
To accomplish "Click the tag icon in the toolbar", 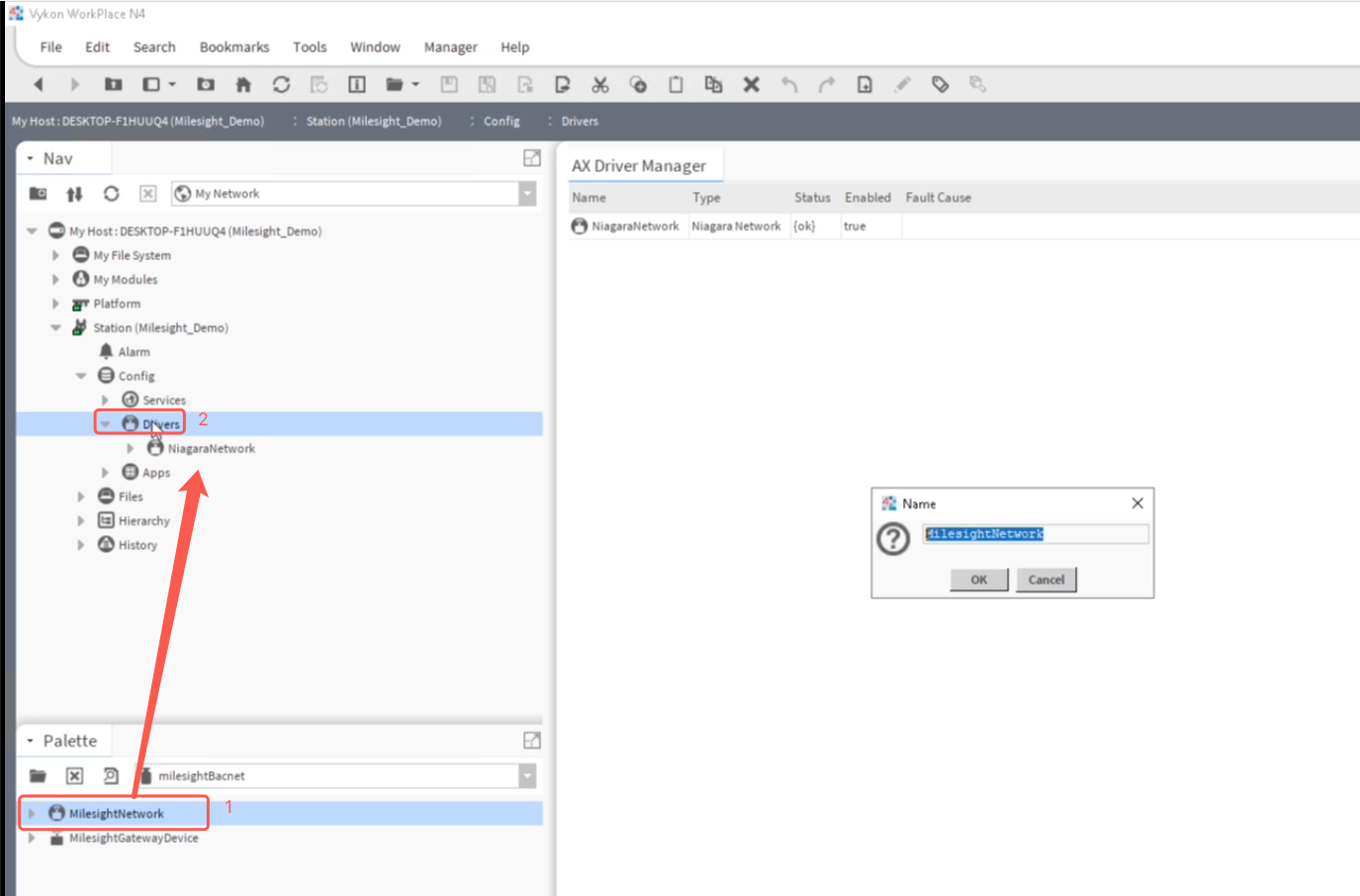I will [941, 85].
